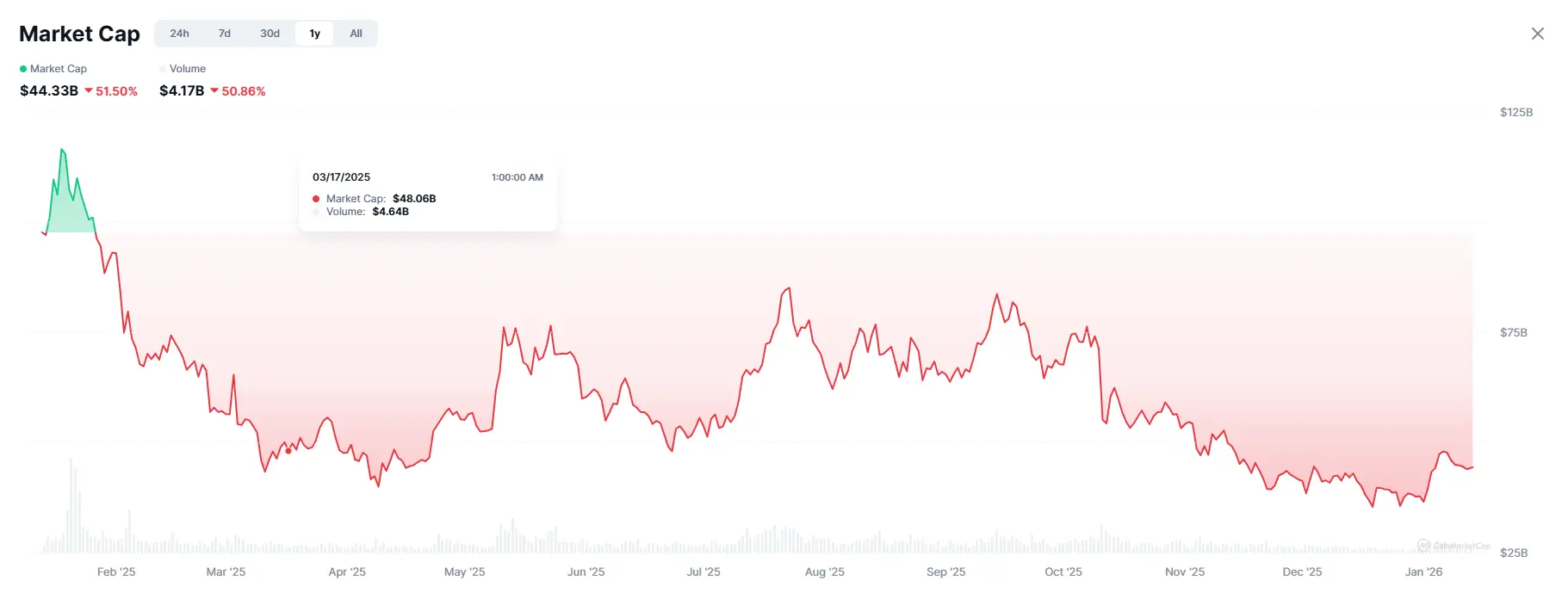Click the $44.33B market cap value
Screen dimensions: 1568x605
(x=49, y=90)
